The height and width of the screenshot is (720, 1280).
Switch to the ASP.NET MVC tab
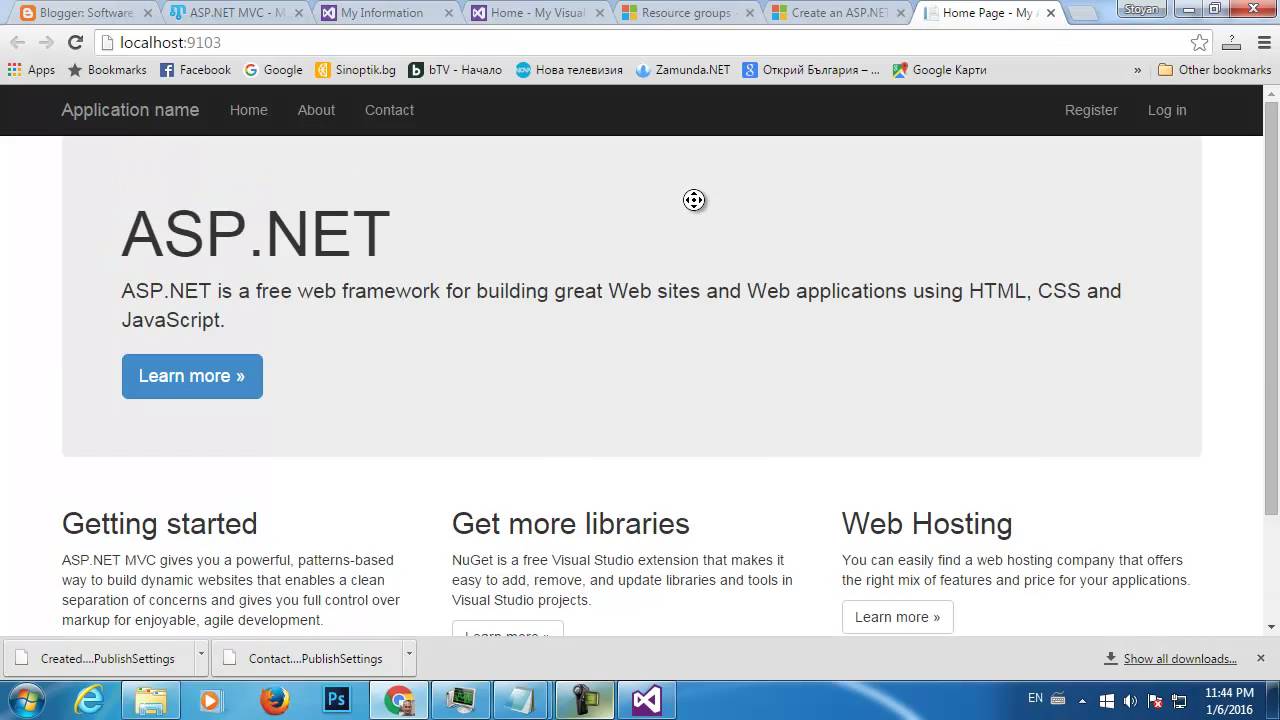[236, 13]
